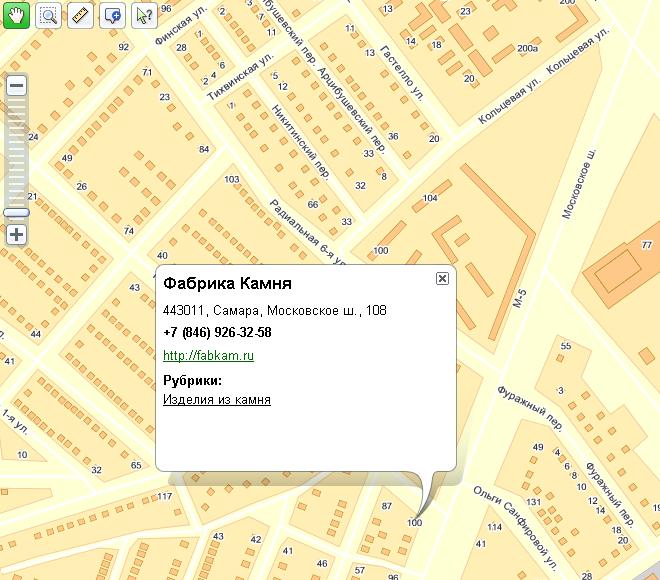Click building number 131 on map
Viewport: 660px width, 580px height.
point(533,502)
